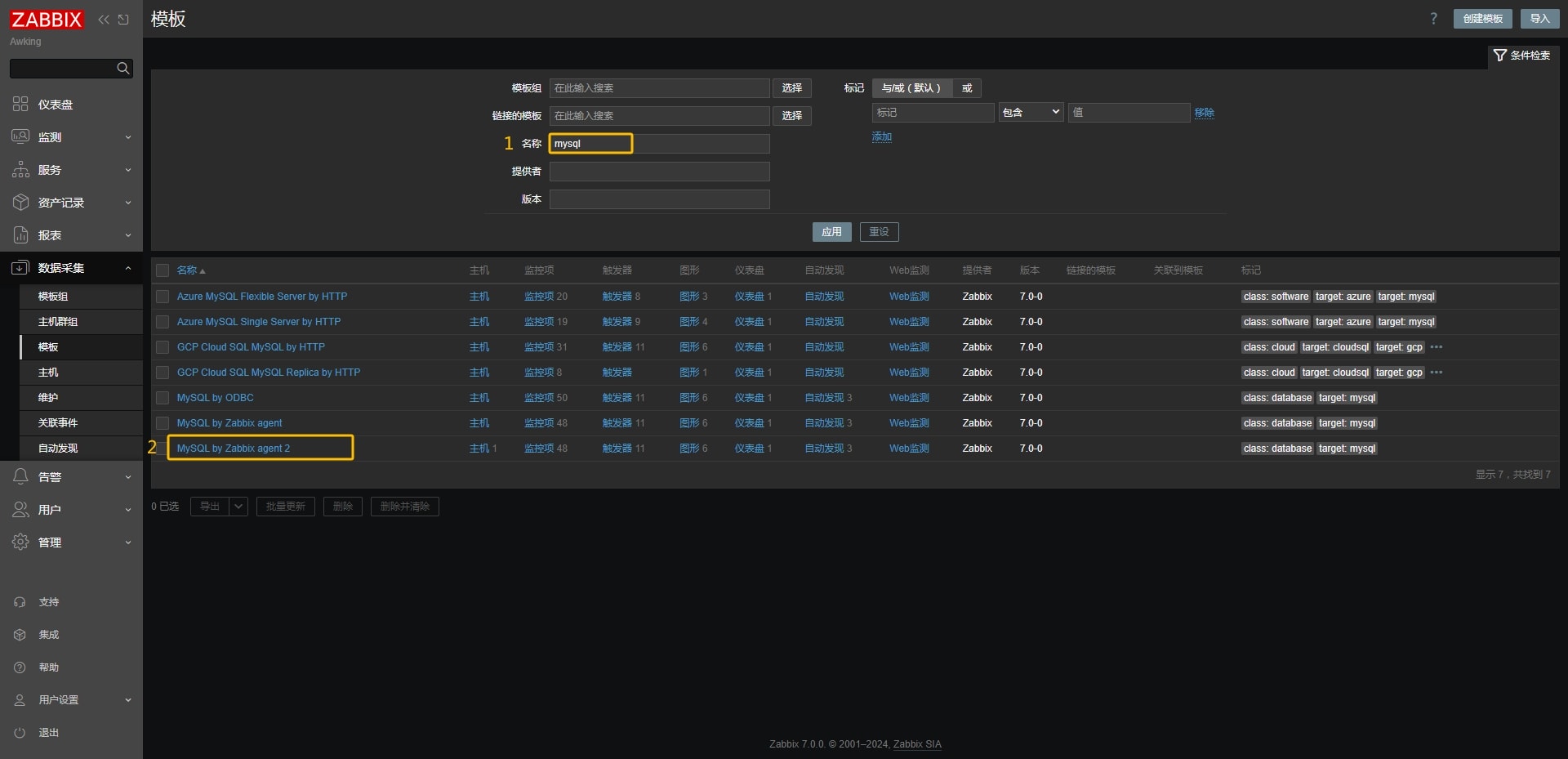Image resolution: width=1568 pixels, height=759 pixels.
Task: Show more tags for GCP Cloud SQL MySQL by HTTP
Action: (x=1437, y=347)
